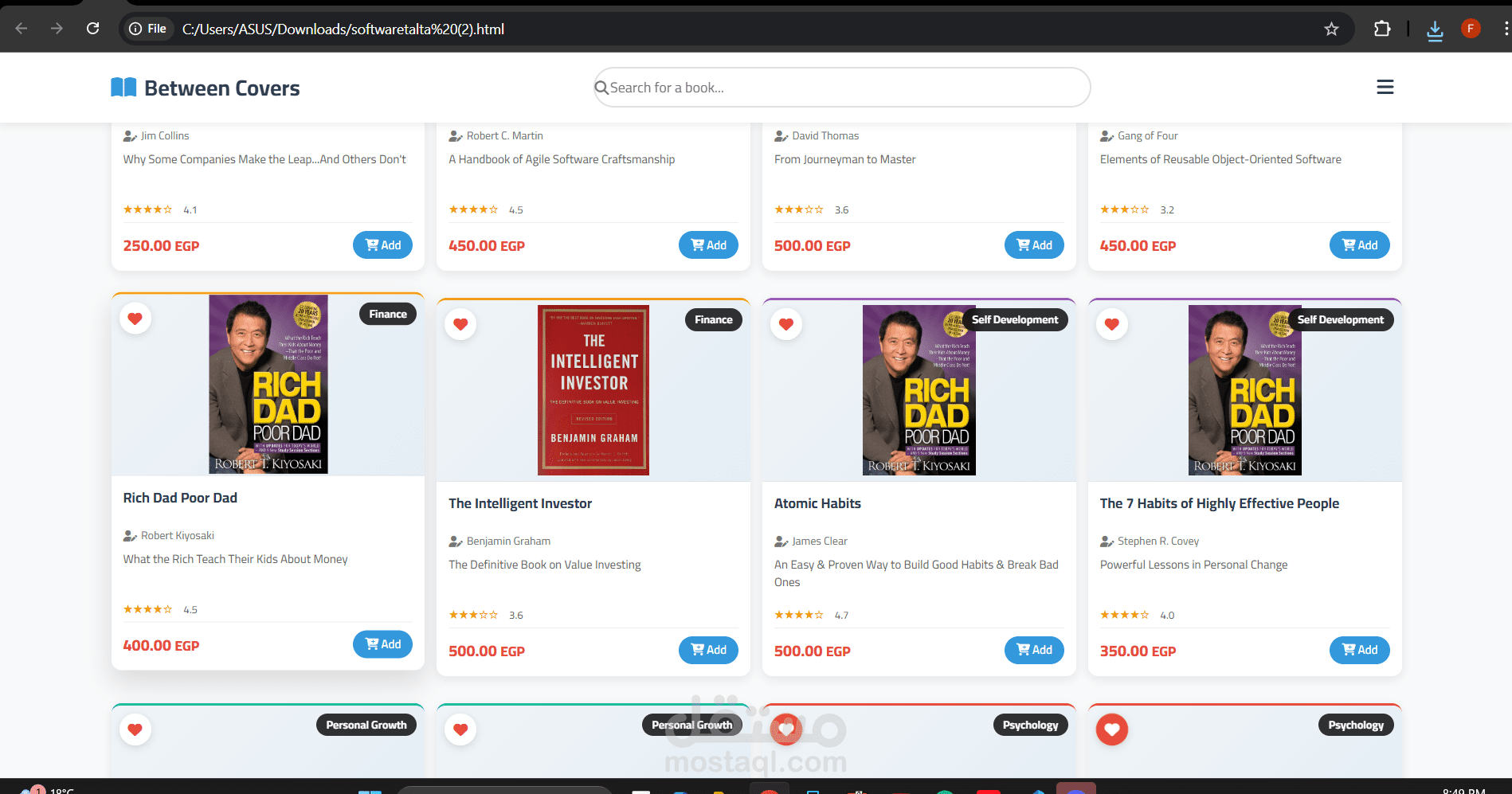The image size is (1512, 794).
Task: Open the browser downloads icon
Action: 1435,30
